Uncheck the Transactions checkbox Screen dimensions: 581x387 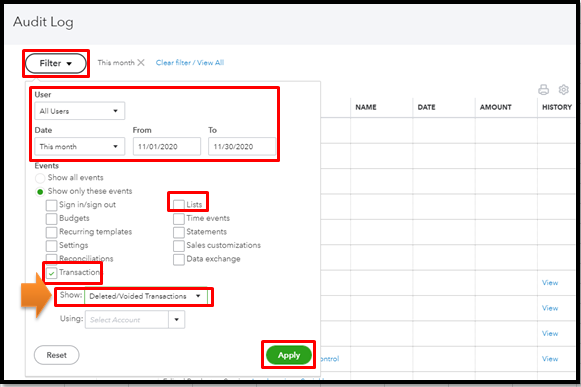click(x=52, y=273)
